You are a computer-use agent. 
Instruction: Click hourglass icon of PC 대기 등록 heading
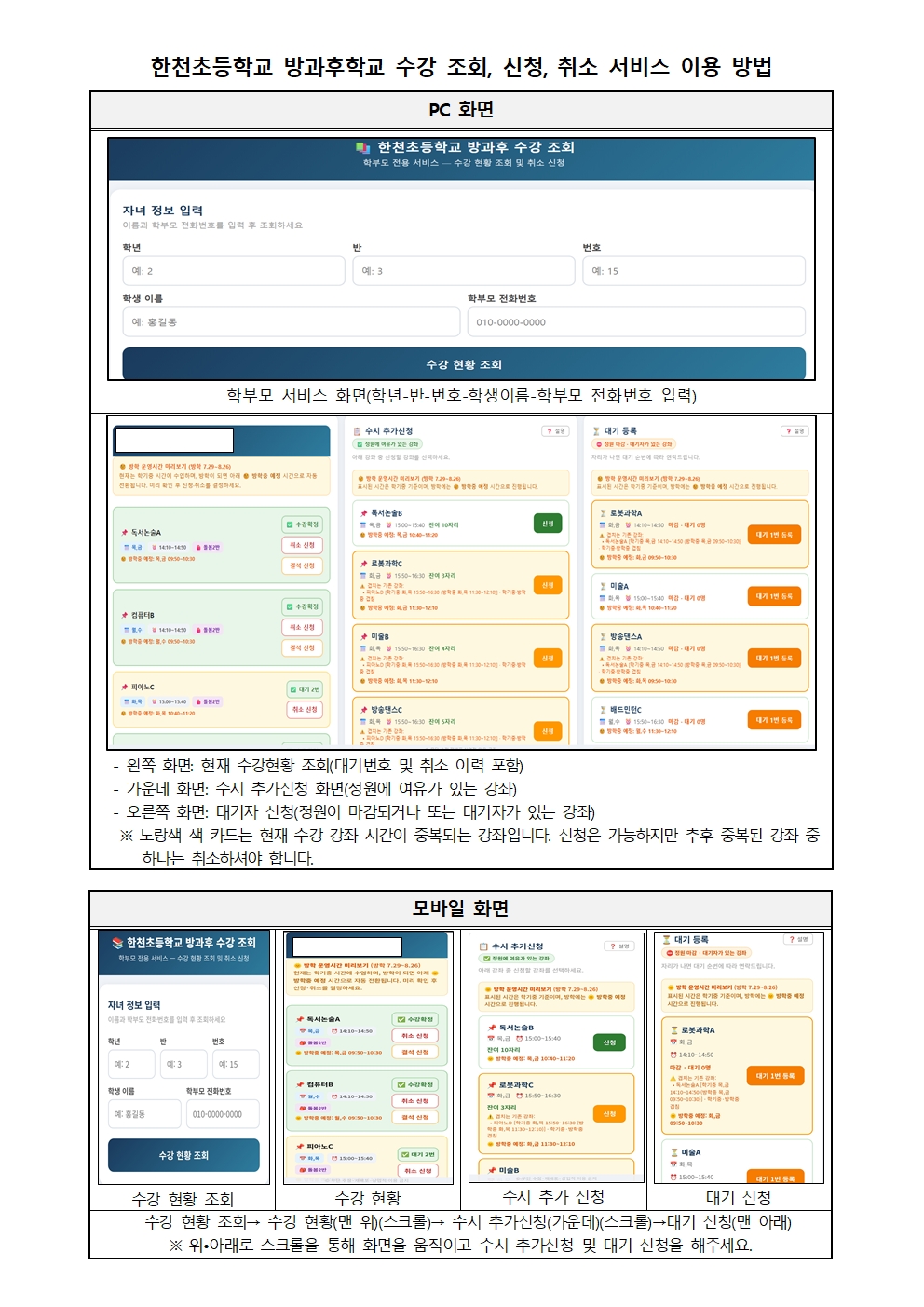point(597,431)
